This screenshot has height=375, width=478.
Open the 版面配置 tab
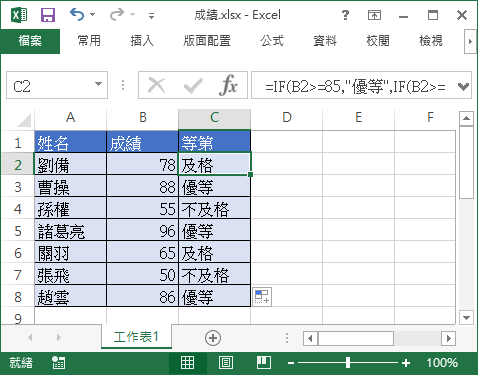tap(207, 41)
